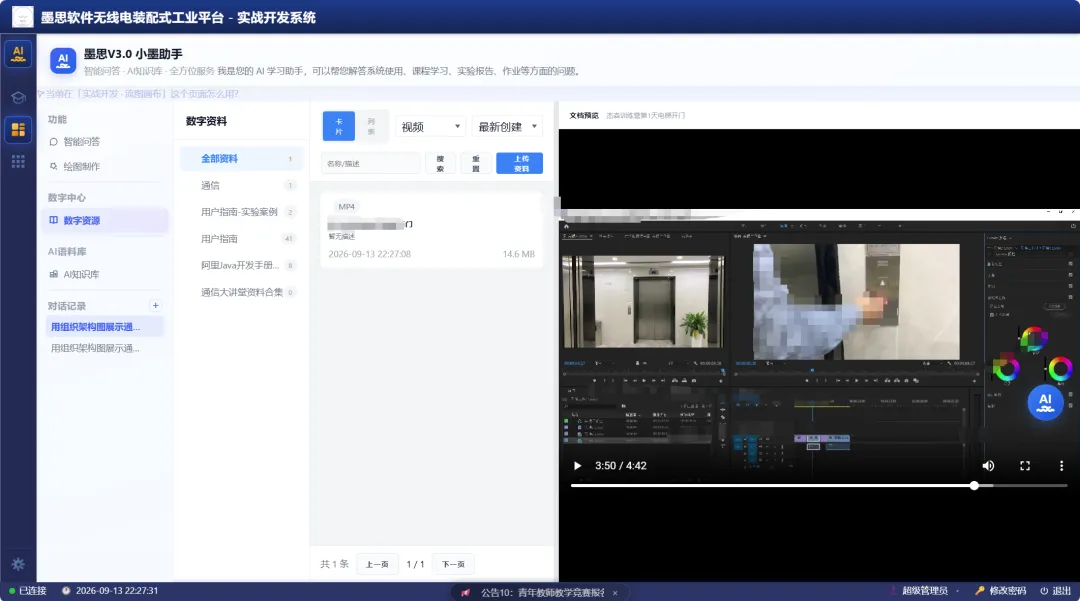Open the video more-options three-dot menu
1080x601 pixels.
1061,466
